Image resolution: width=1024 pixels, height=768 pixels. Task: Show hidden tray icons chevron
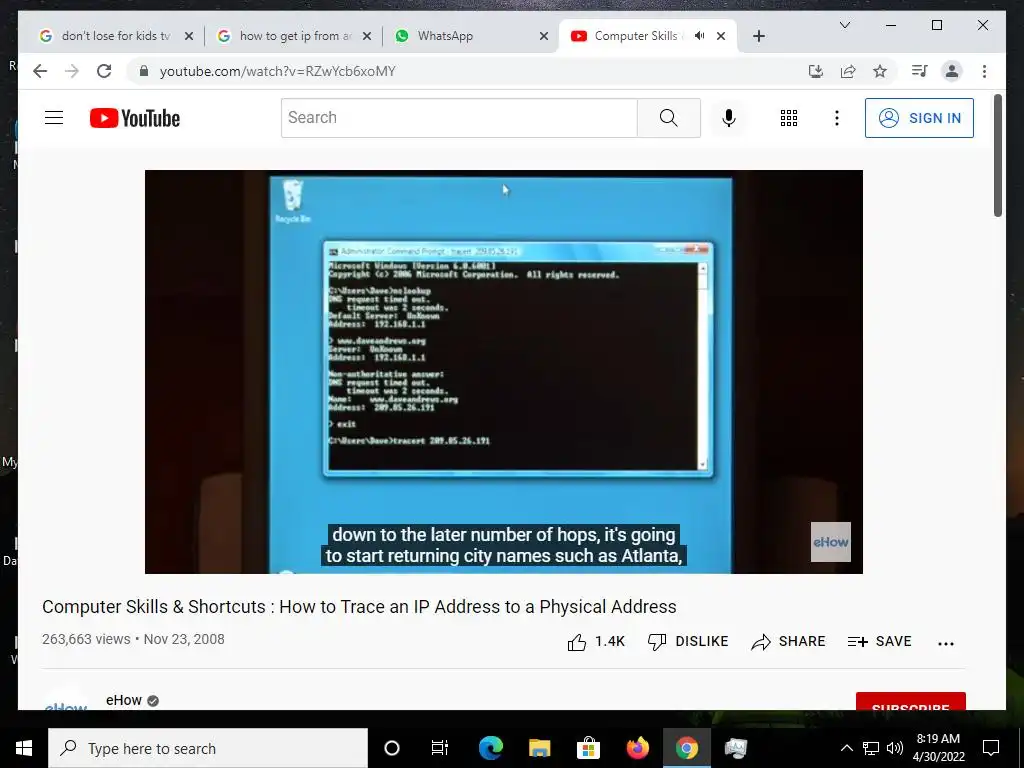[846, 748]
